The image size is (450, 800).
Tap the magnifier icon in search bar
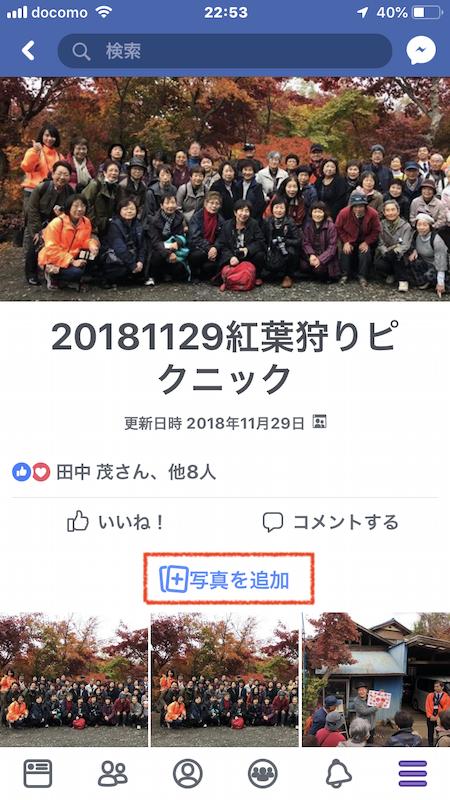point(81,51)
